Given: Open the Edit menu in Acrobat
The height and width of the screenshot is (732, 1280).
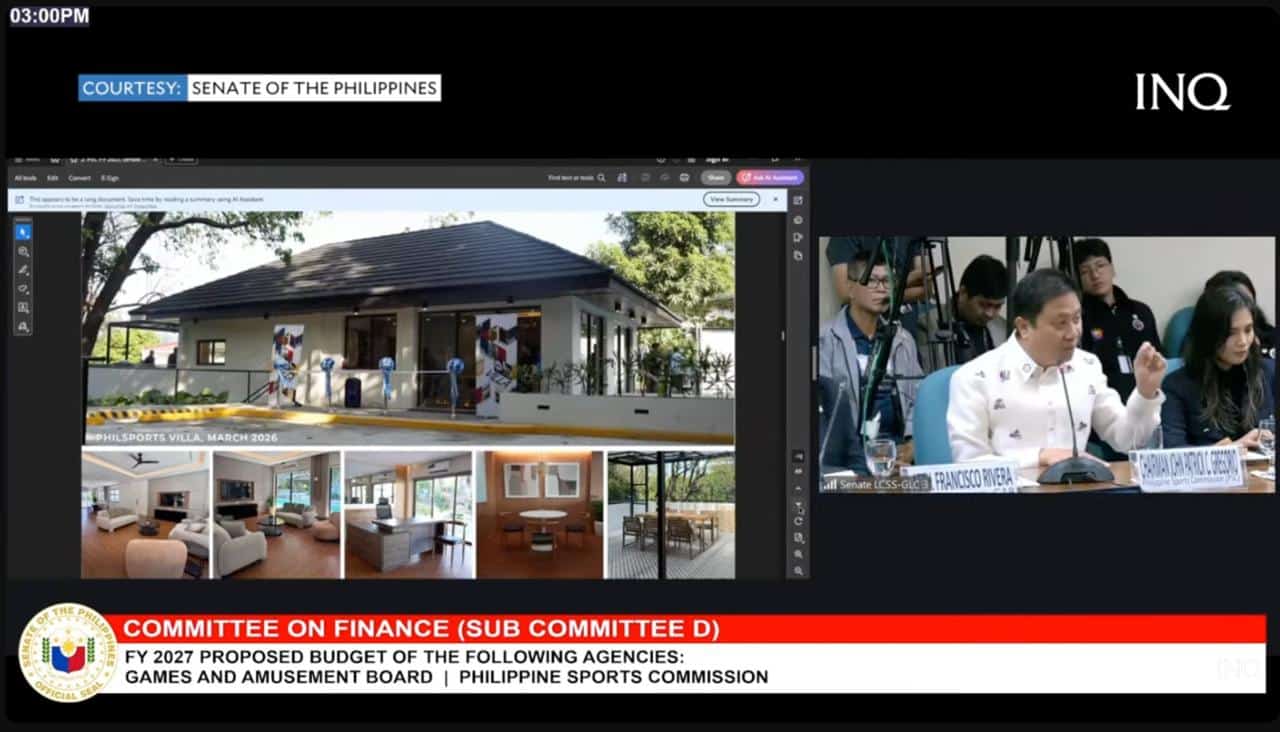Looking at the screenshot, I should coord(53,178).
